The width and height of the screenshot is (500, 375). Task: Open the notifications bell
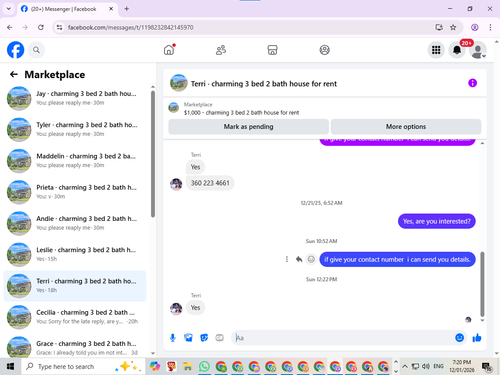pos(457,50)
